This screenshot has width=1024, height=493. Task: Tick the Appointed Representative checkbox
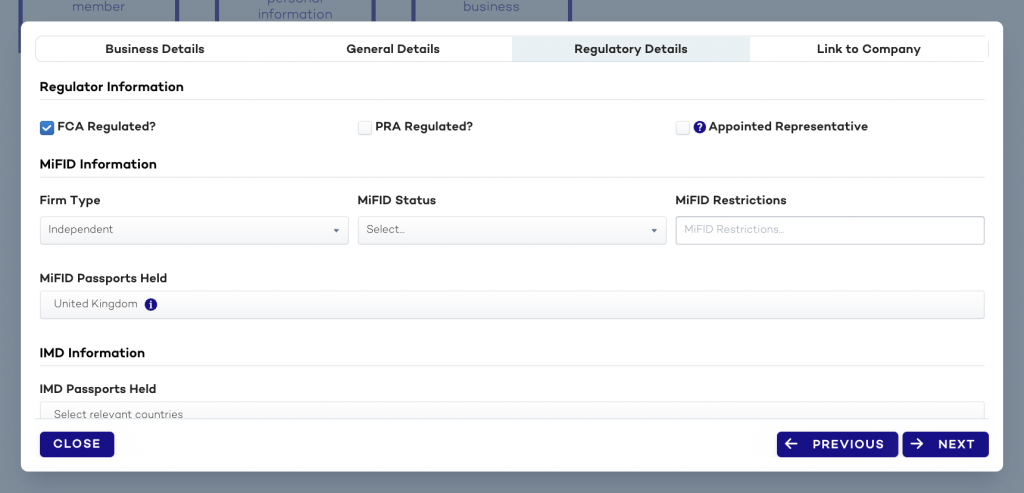tap(682, 128)
